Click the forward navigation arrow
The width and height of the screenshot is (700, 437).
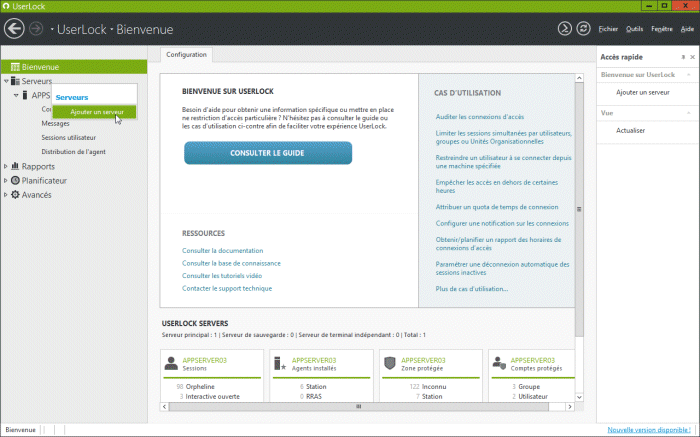point(36,29)
